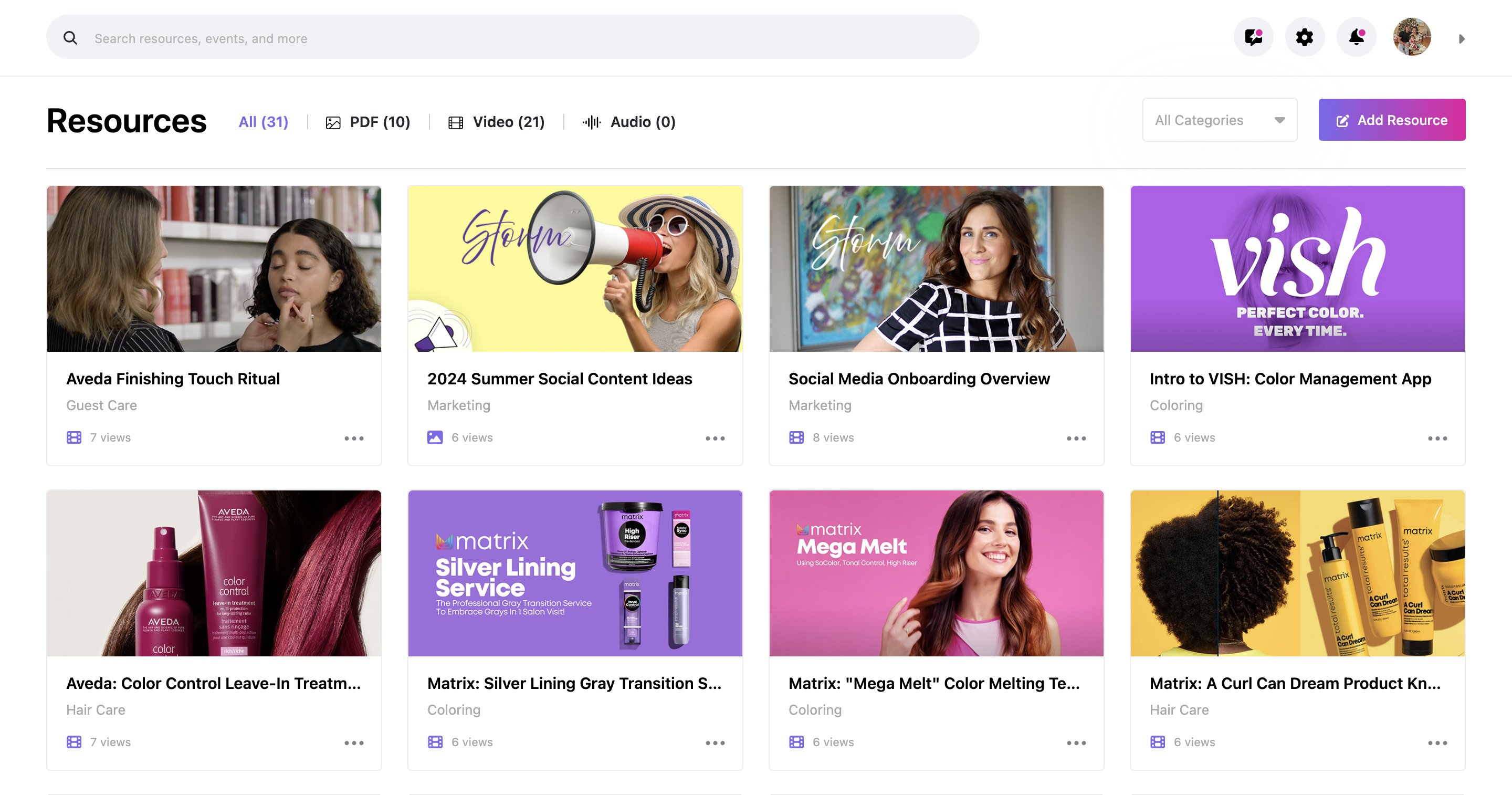1512x795 pixels.
Task: Click Coloring category under Matrix Mega Melt
Action: (815, 710)
